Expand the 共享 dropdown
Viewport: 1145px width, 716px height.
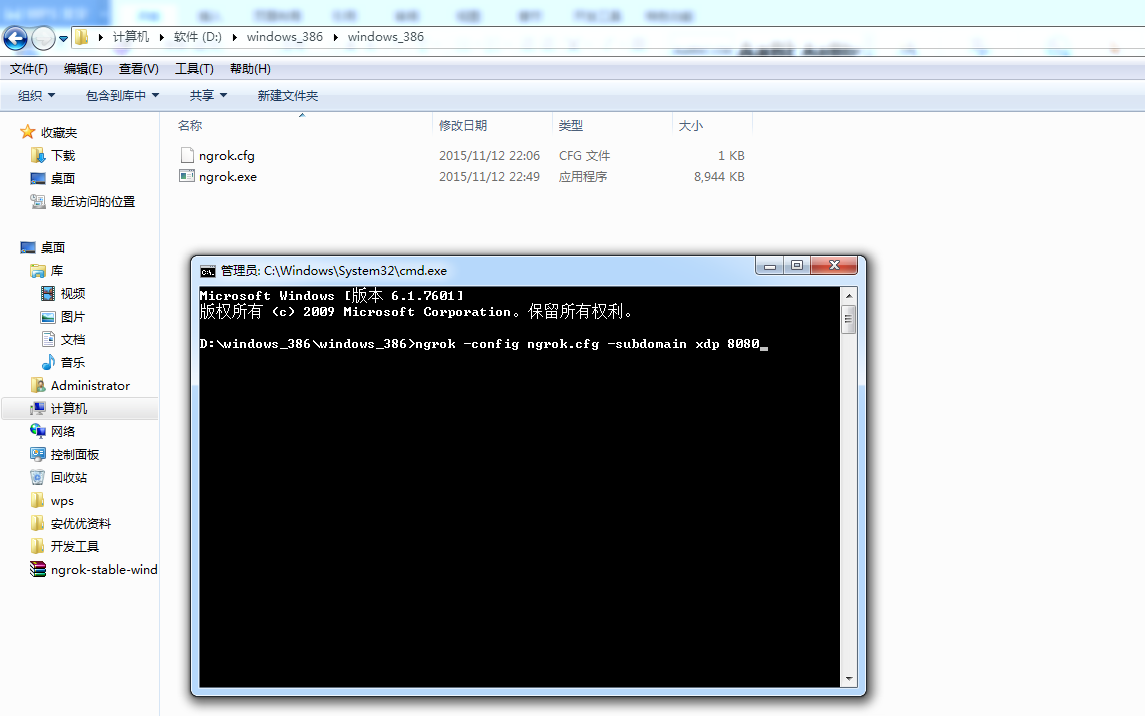[208, 96]
